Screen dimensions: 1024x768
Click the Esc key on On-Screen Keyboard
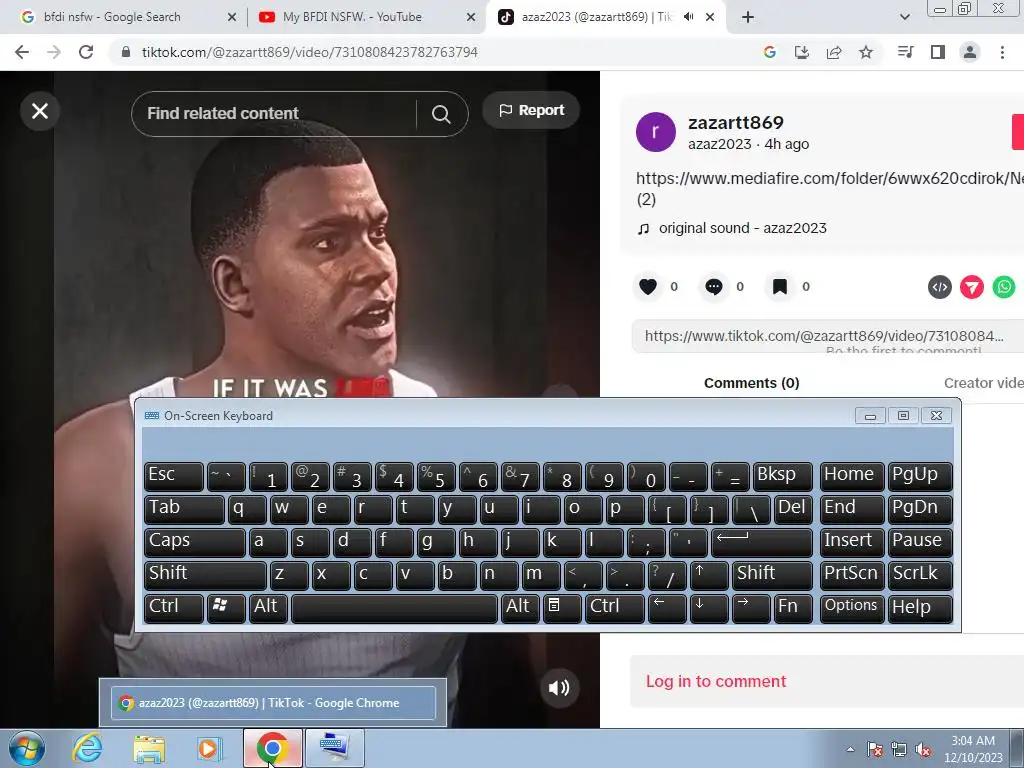(173, 476)
